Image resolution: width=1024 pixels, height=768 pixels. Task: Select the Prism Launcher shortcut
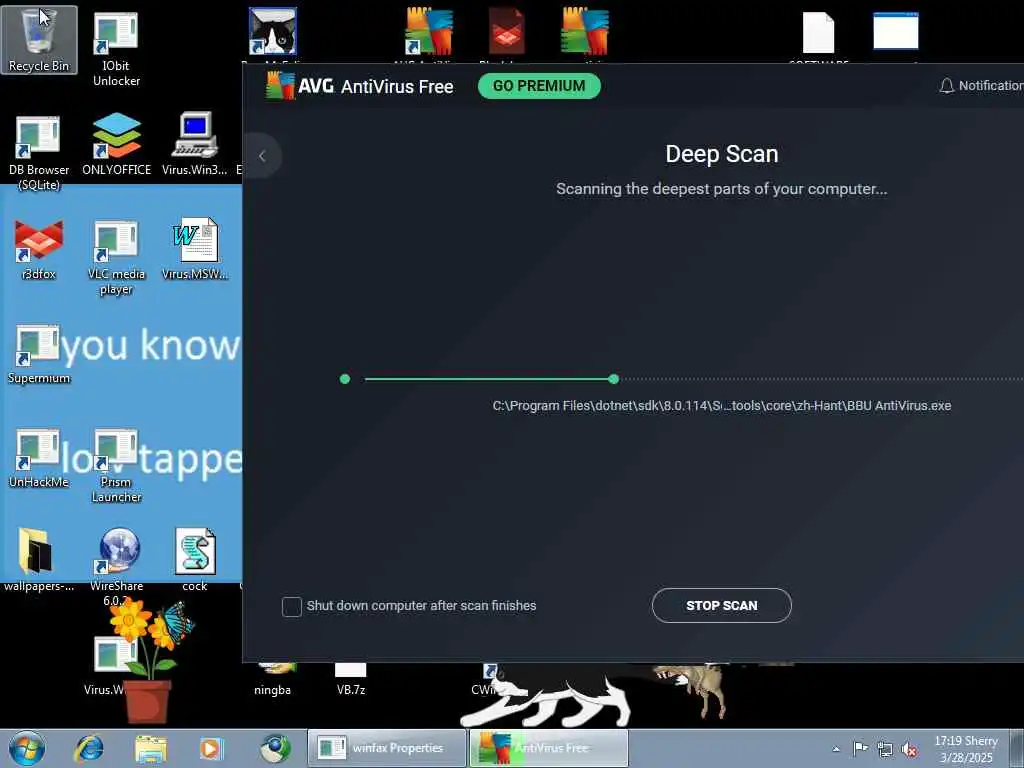coord(116,465)
